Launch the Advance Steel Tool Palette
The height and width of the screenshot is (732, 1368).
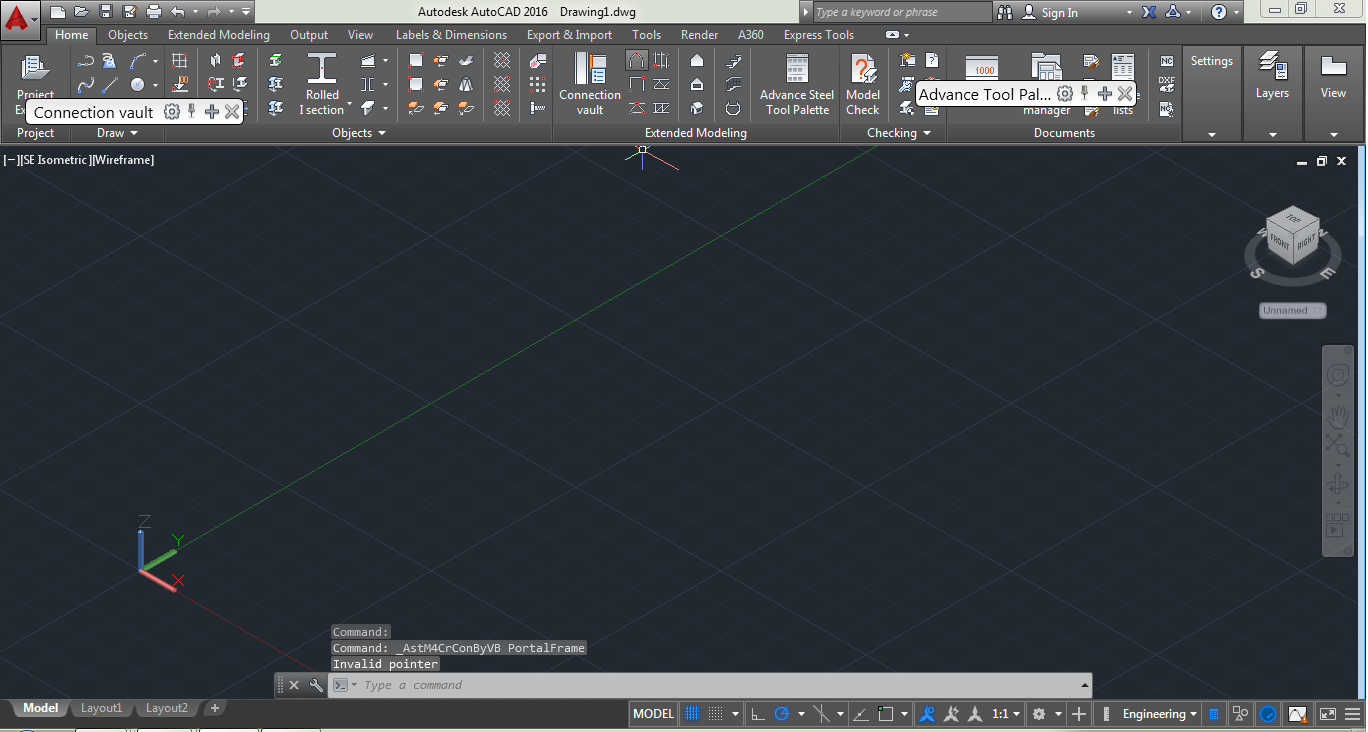(x=795, y=82)
